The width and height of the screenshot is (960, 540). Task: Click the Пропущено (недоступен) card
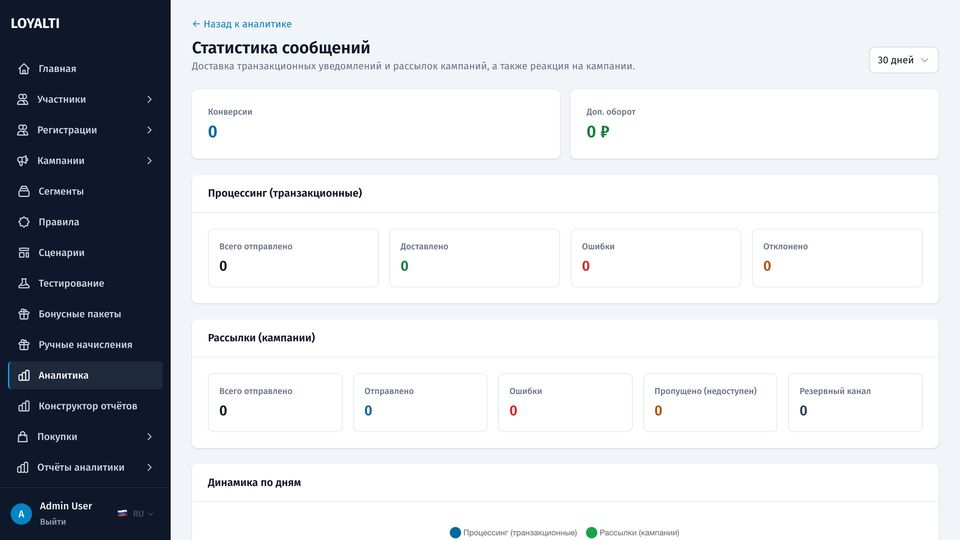710,402
